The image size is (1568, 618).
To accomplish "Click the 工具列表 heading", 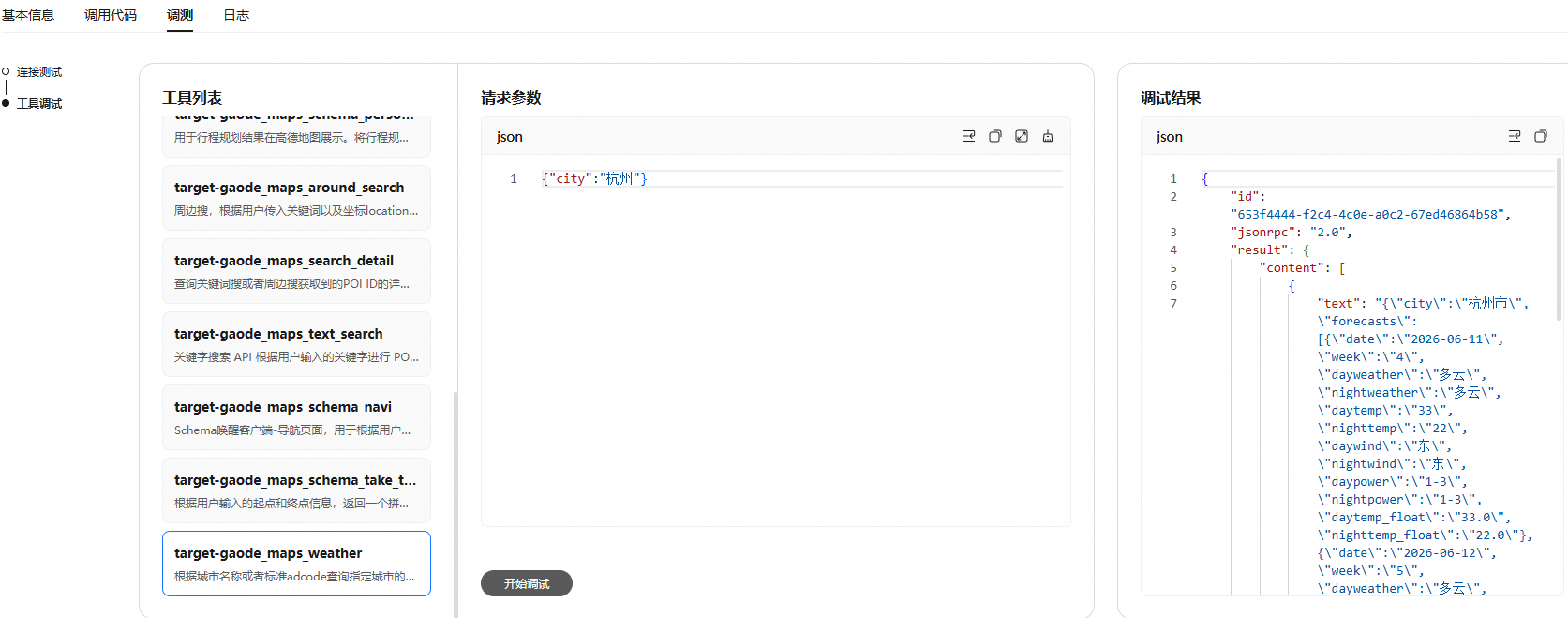I will [192, 98].
